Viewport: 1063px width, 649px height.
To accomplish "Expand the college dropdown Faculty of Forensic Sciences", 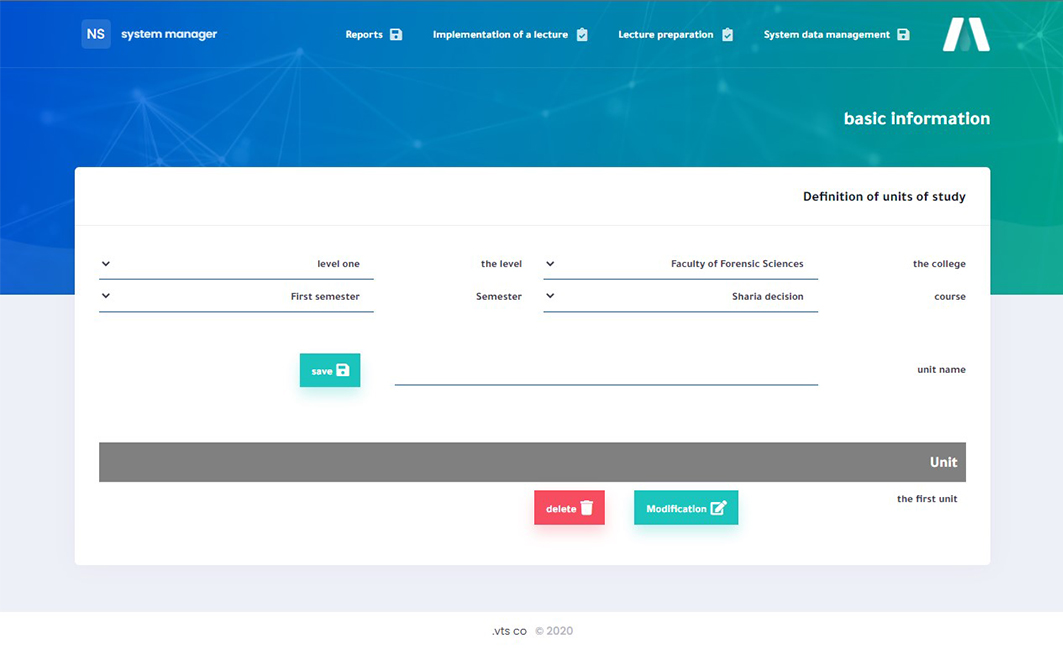I will [681, 264].
